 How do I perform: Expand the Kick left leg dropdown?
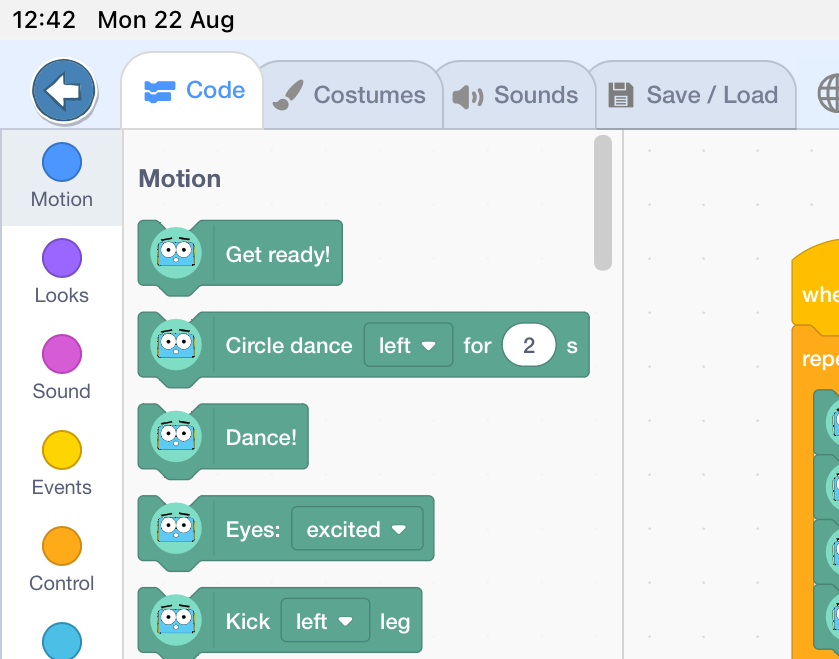pos(325,621)
